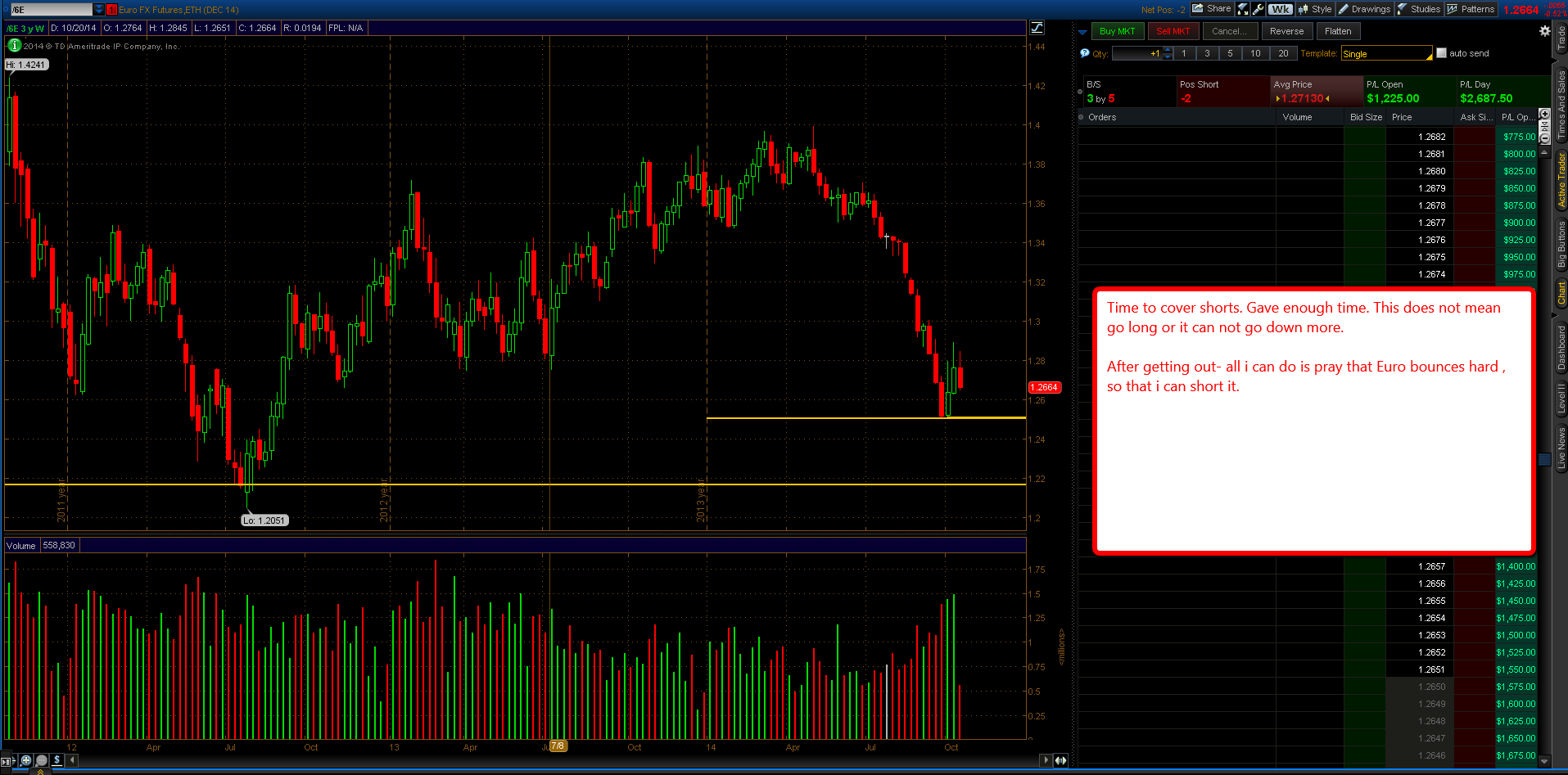Click the chart scroll left arrow
The width and height of the screenshot is (1568, 775).
[x=73, y=760]
